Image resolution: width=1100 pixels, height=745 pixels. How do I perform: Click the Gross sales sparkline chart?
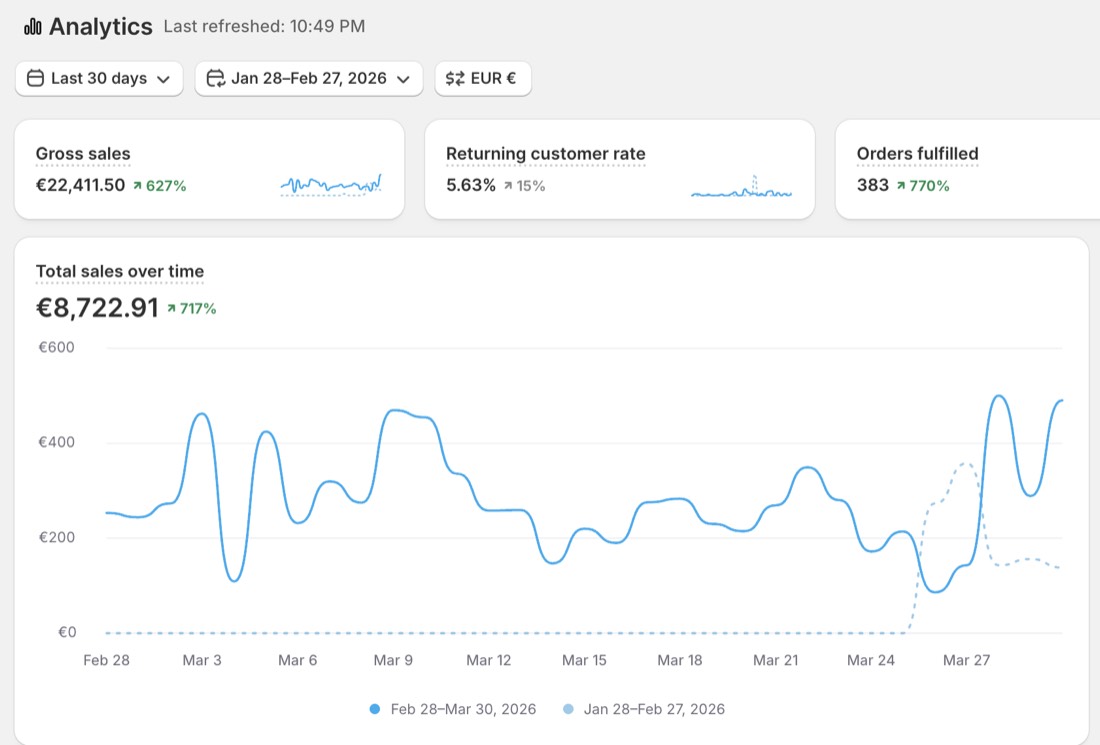coord(331,184)
